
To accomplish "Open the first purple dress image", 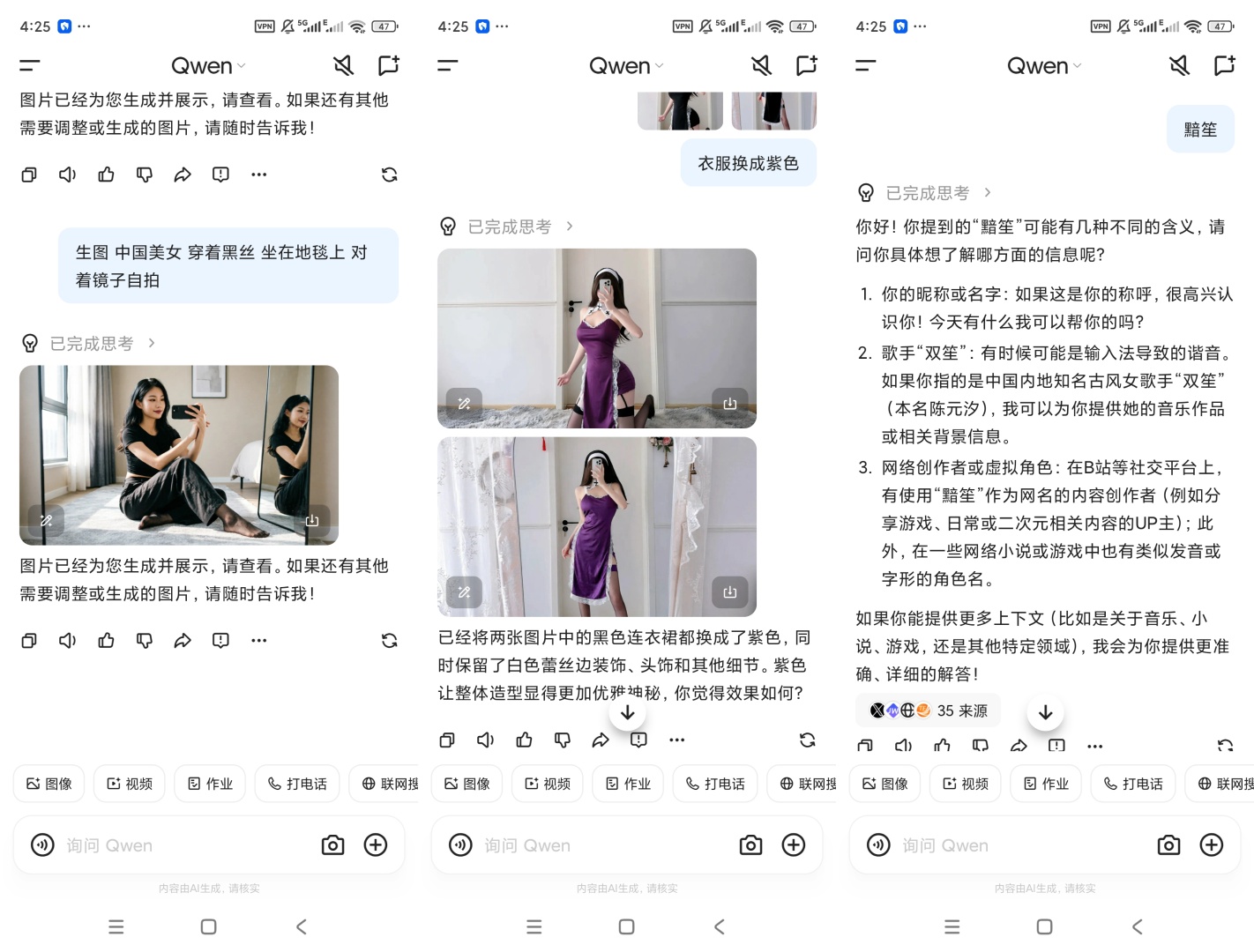I will [x=597, y=338].
